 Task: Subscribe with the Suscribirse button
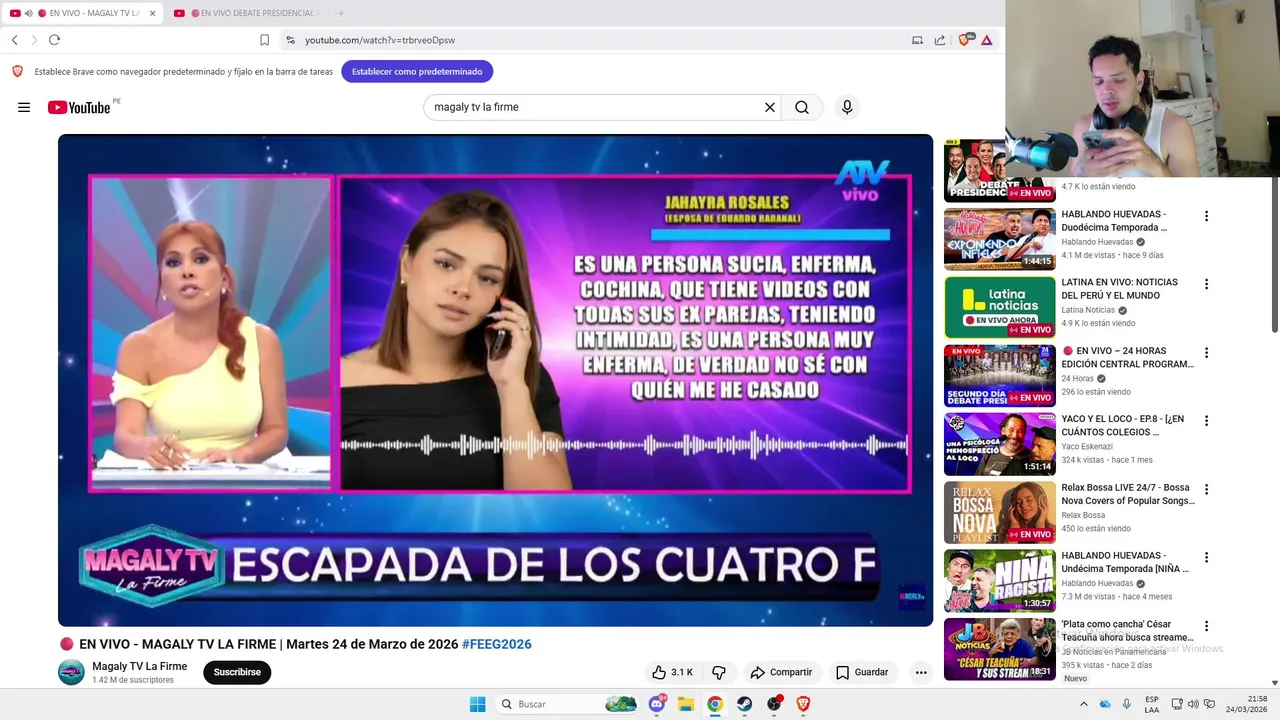pyautogui.click(x=237, y=672)
